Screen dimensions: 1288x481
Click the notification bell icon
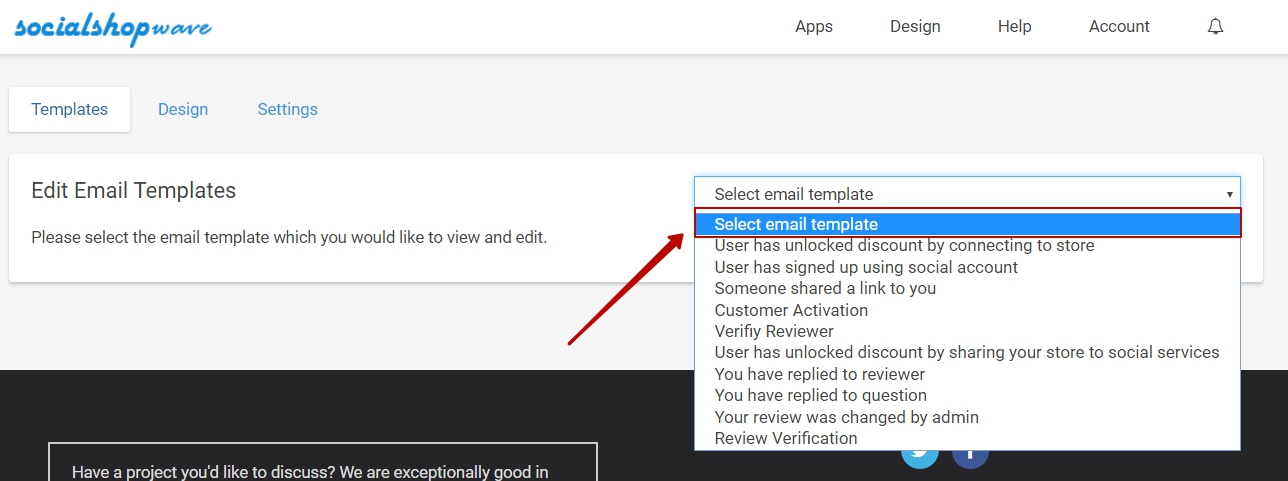pos(1215,27)
